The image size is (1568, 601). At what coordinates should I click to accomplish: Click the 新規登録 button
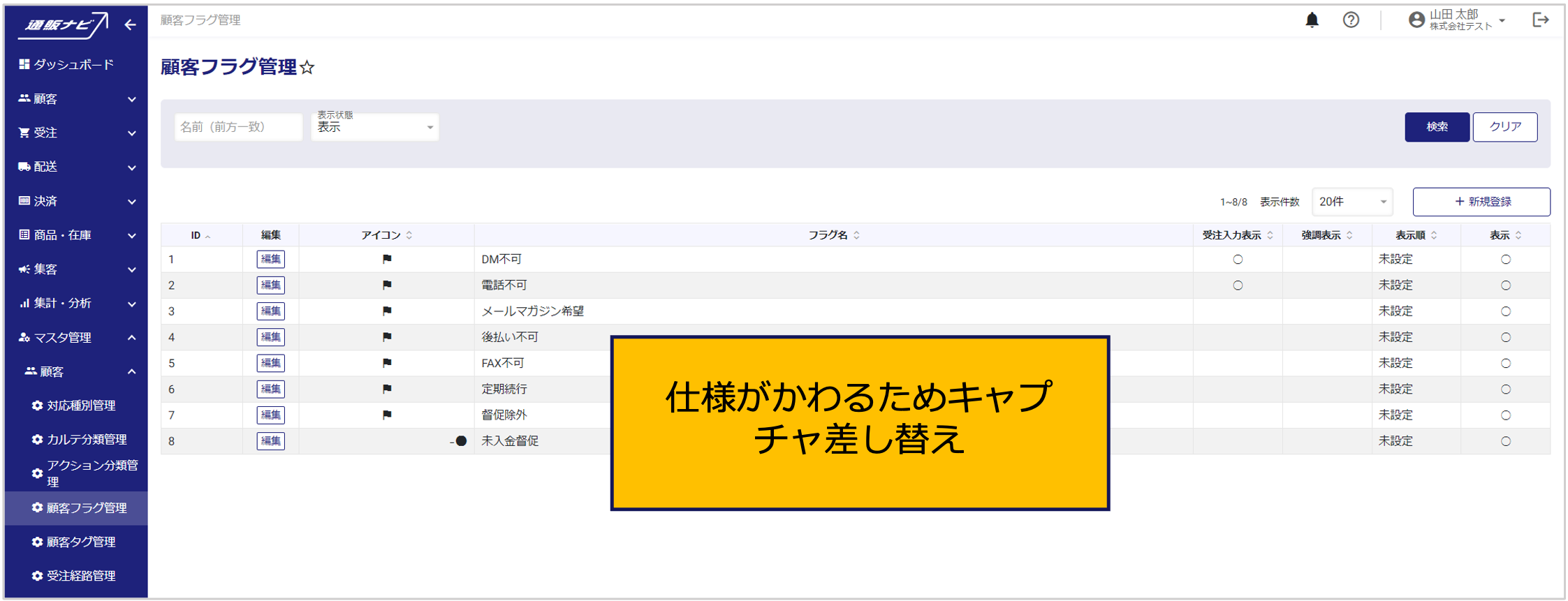1481,202
